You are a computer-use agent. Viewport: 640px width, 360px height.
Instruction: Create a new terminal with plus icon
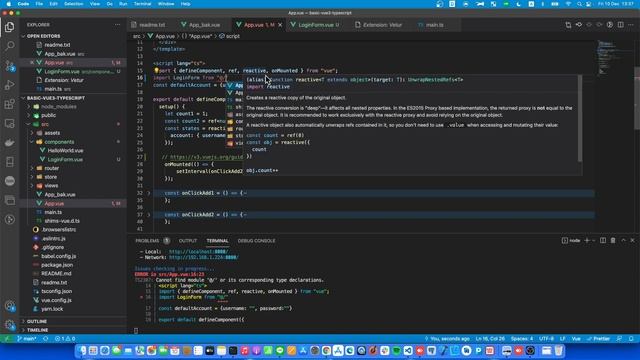(587, 240)
